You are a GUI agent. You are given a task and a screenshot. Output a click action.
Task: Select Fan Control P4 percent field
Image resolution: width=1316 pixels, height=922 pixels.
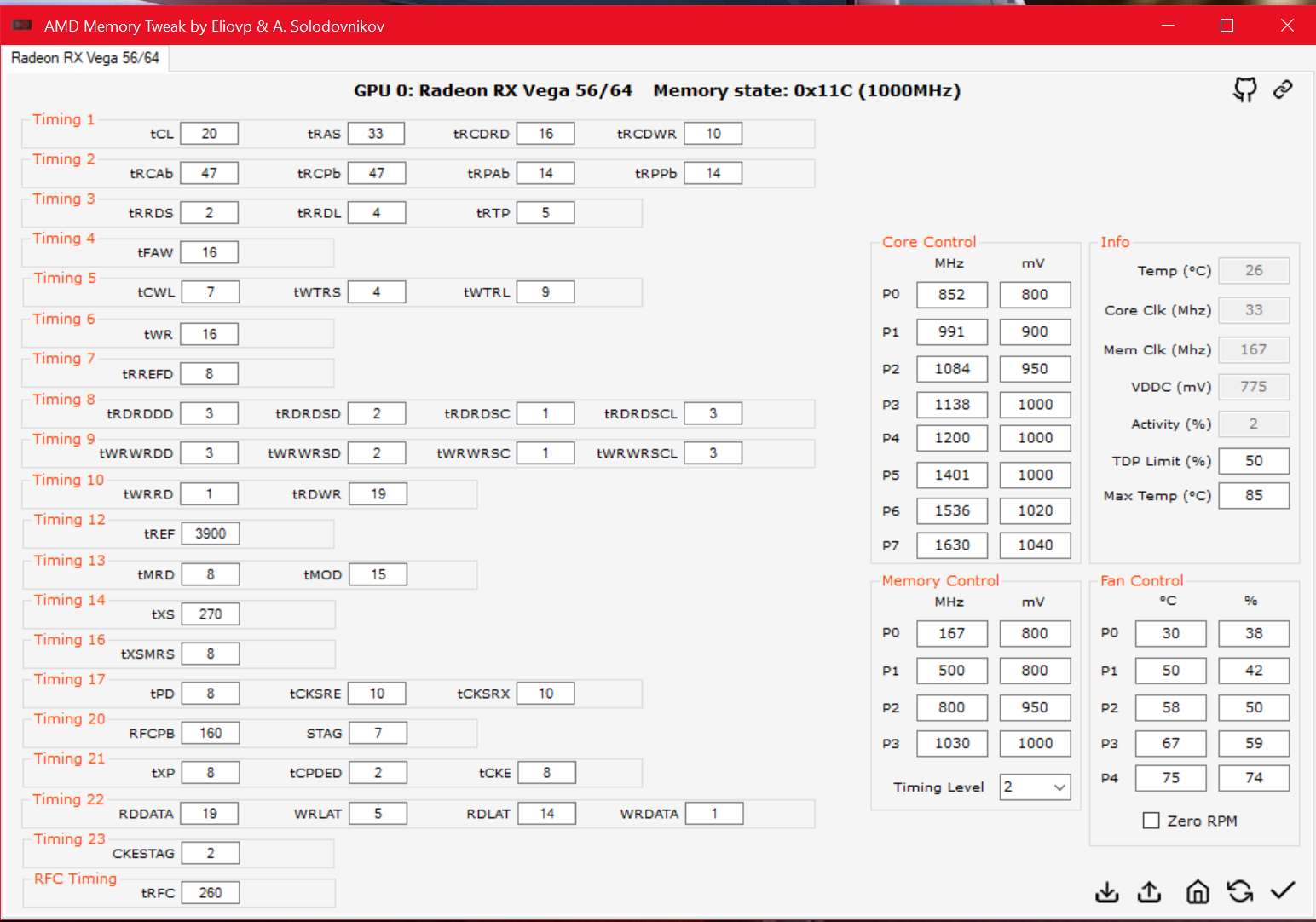(x=1254, y=778)
